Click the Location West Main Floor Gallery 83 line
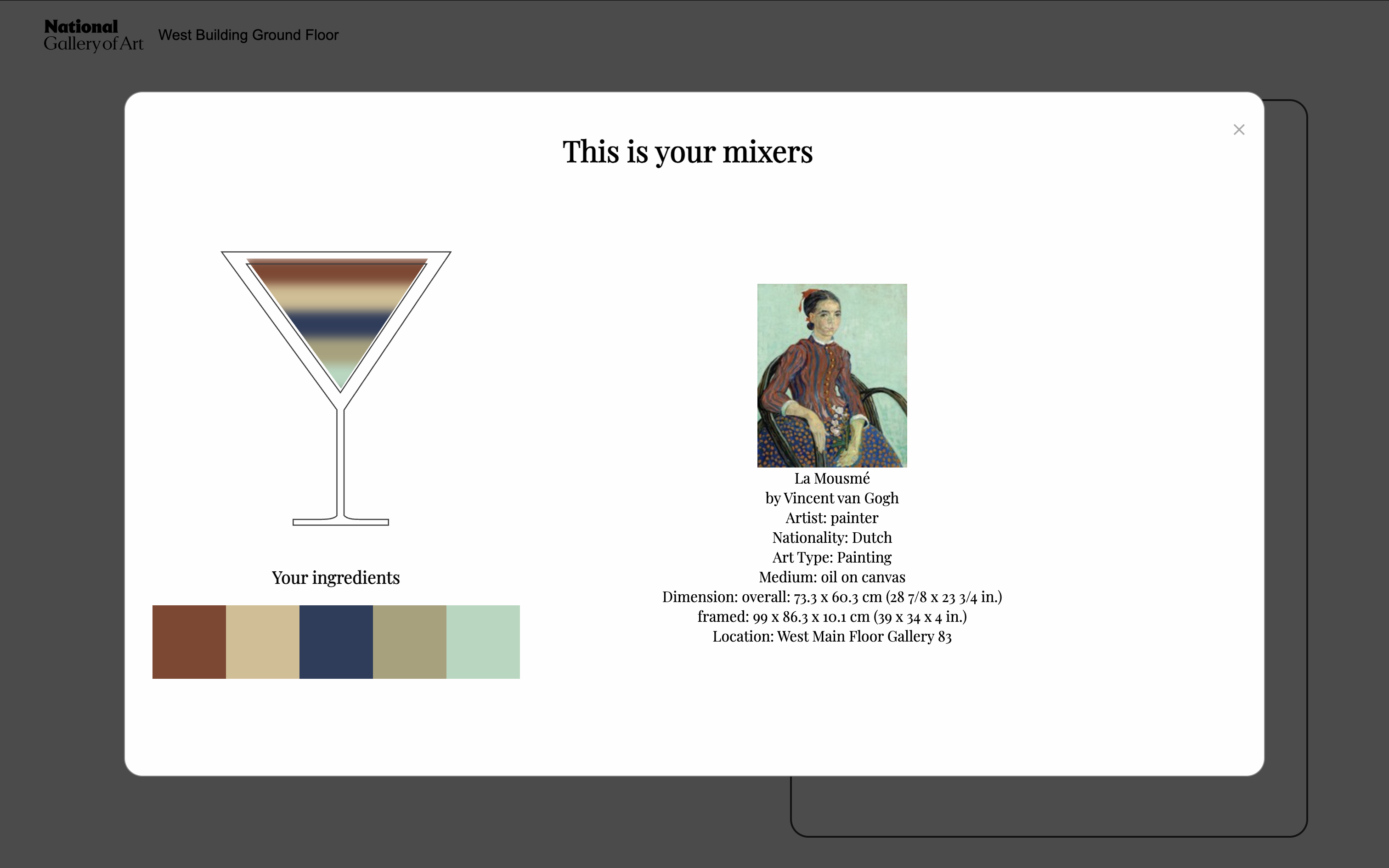This screenshot has width=1389, height=868. [x=832, y=637]
